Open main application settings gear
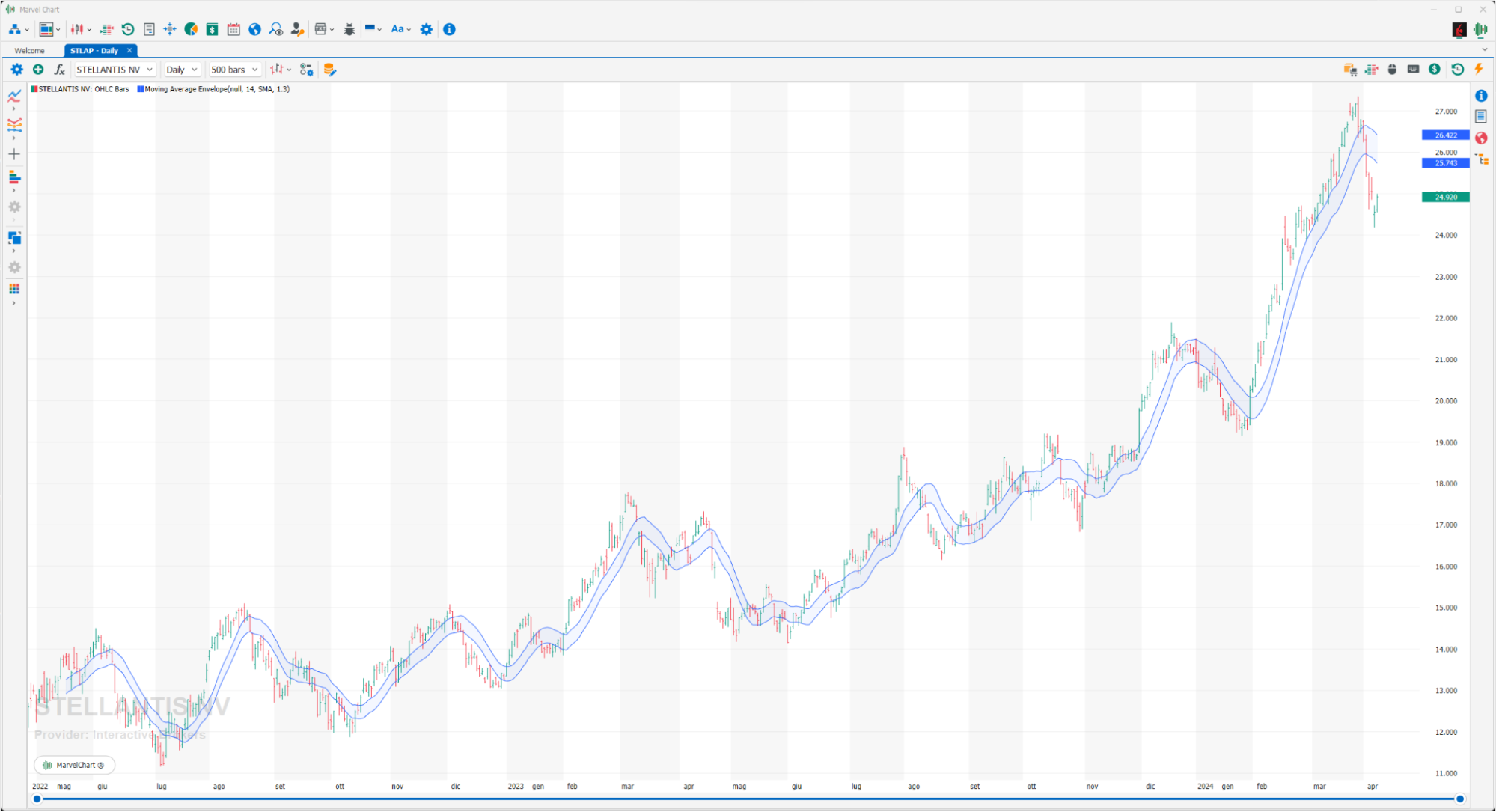The width and height of the screenshot is (1496, 812). pos(427,29)
